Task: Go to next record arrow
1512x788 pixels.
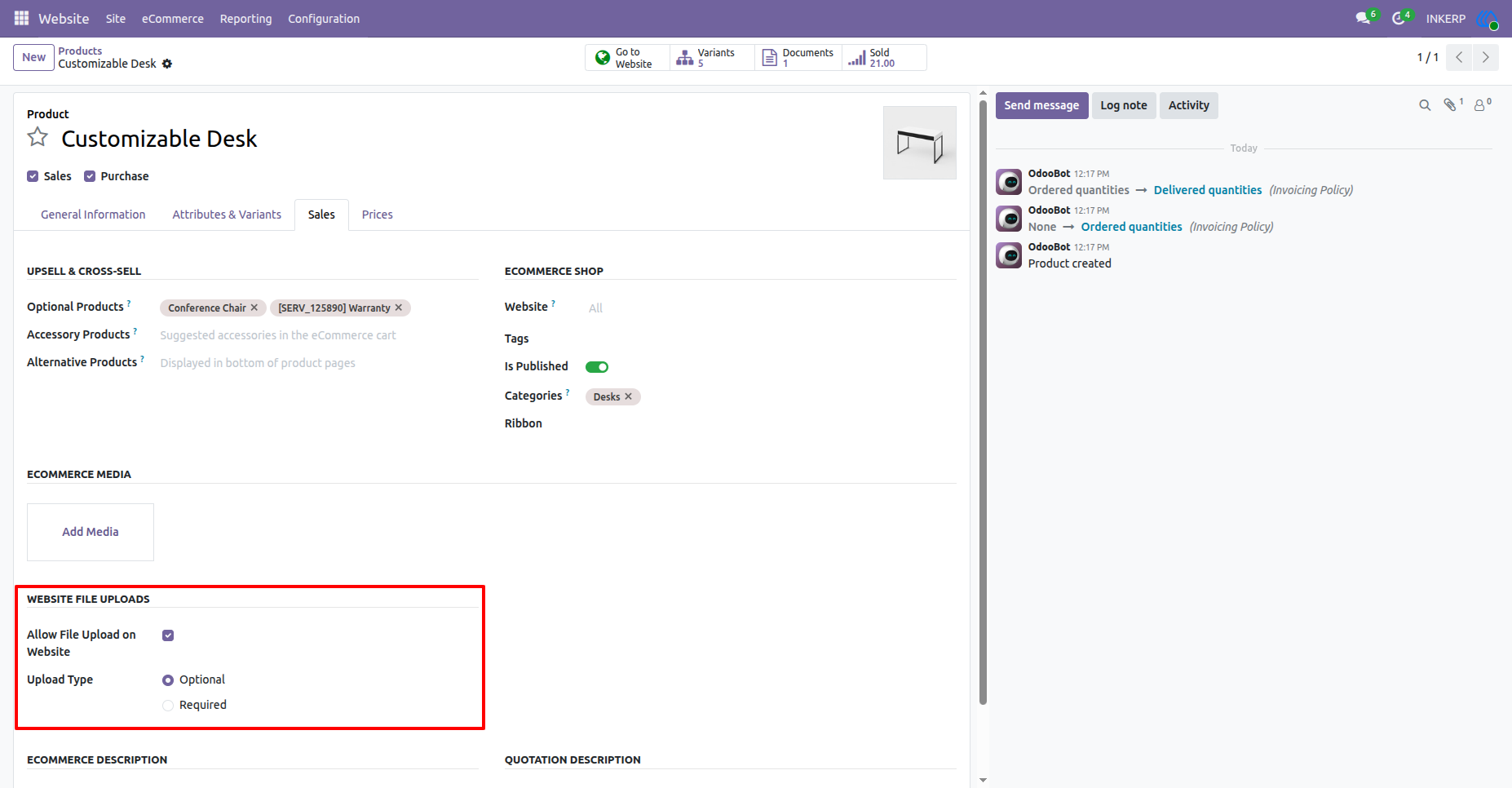Action: pos(1486,57)
